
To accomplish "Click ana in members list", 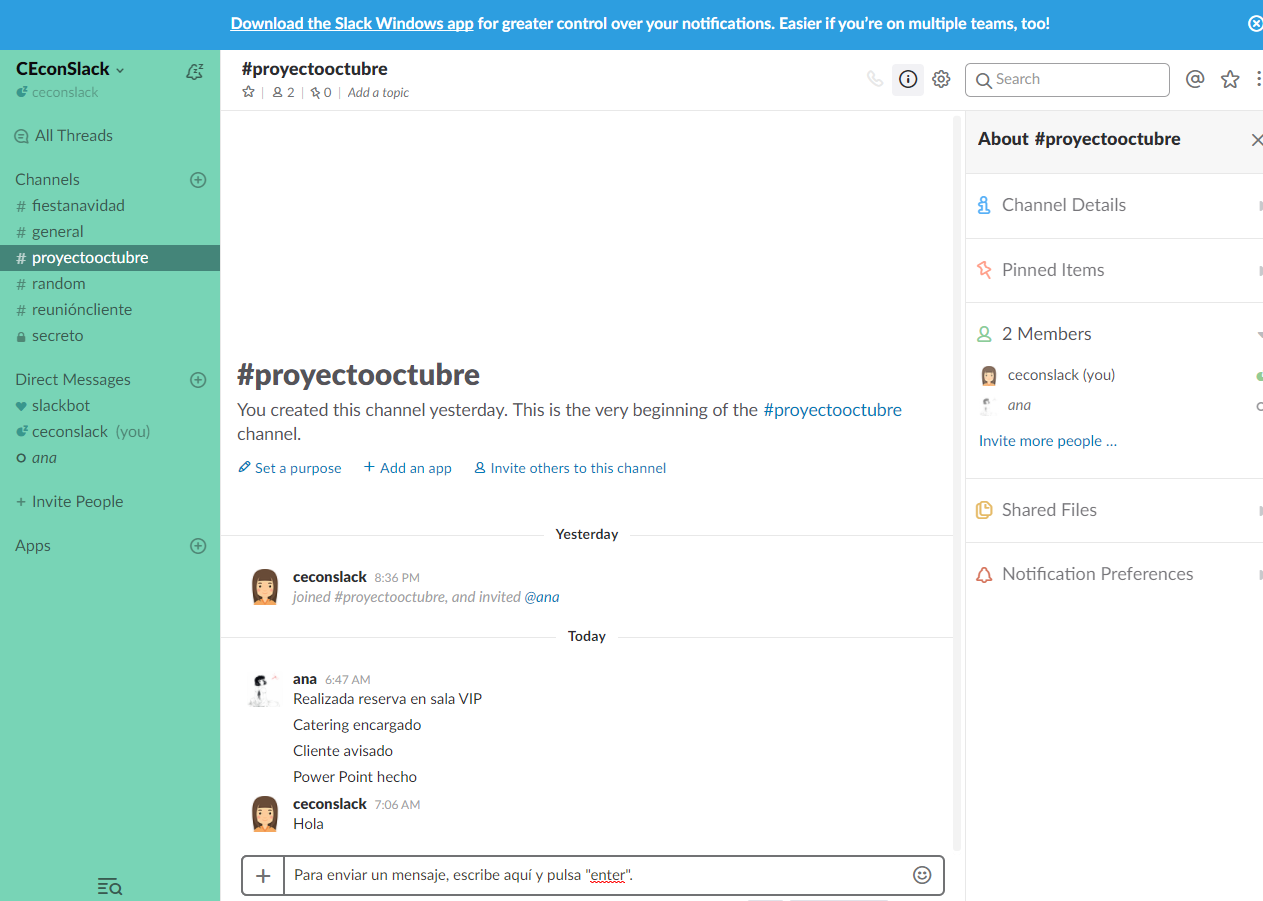I will point(1019,405).
